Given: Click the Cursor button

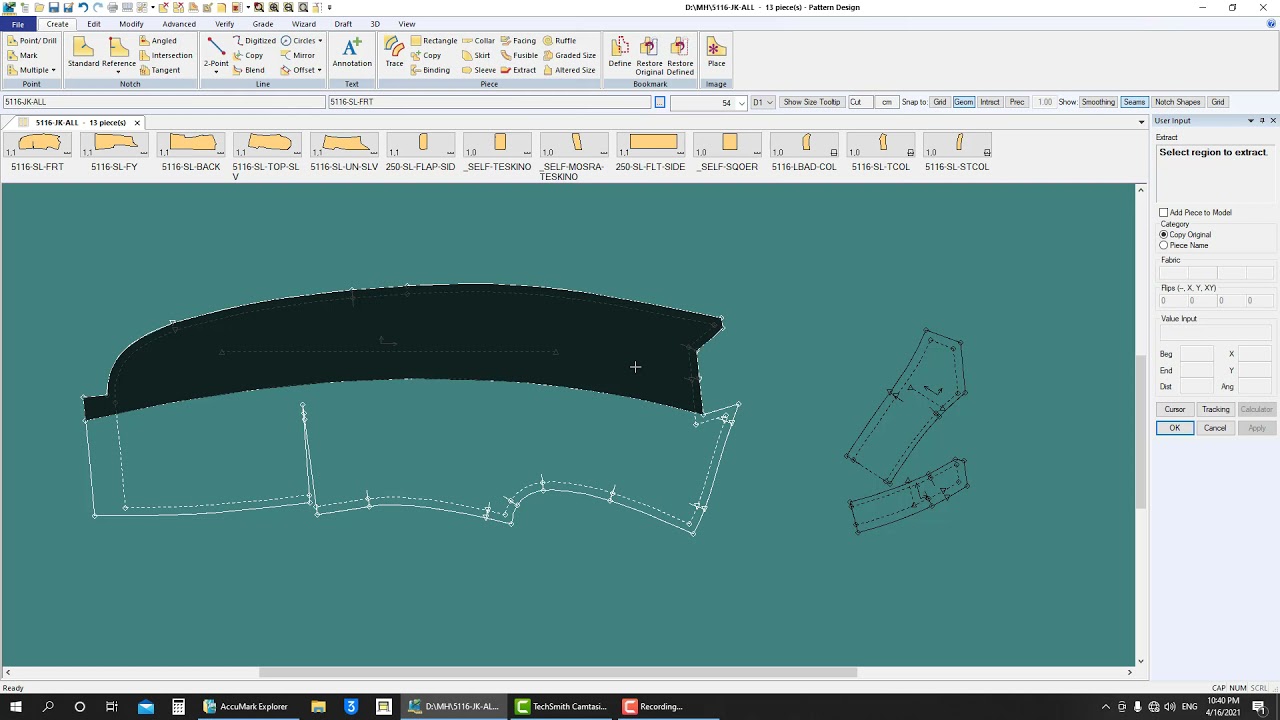Looking at the screenshot, I should 1175,409.
